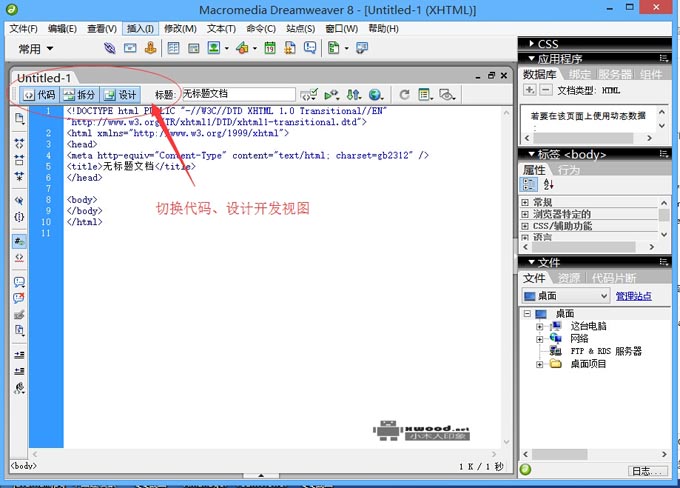680x488 pixels.
Task: Expand the 浏览器特定的 attribute category
Action: click(x=525, y=214)
